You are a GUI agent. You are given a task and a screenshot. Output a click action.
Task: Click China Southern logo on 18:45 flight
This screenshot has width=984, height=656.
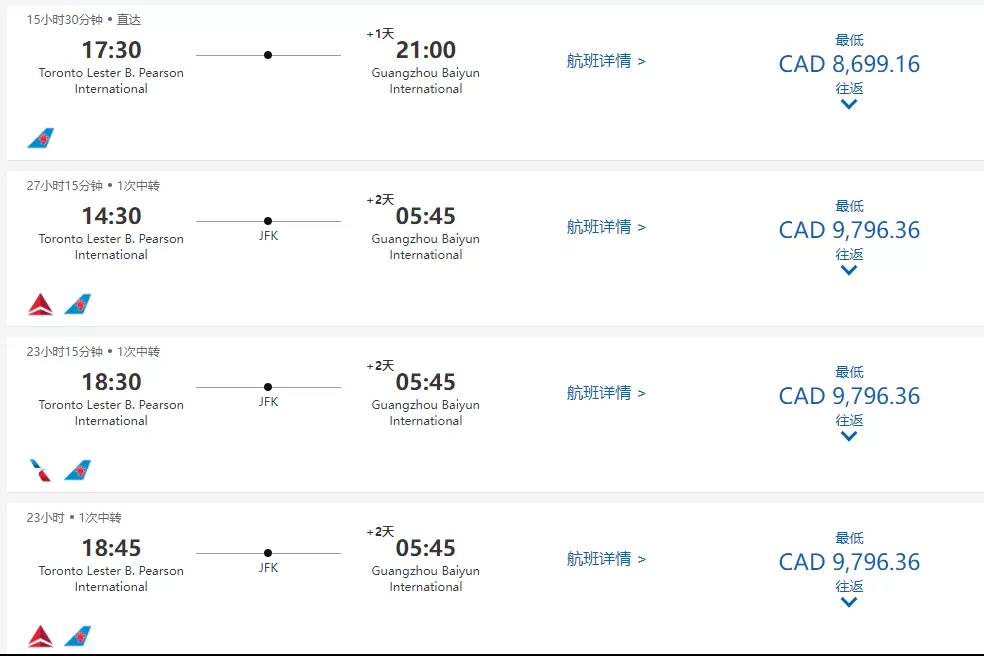(x=78, y=637)
